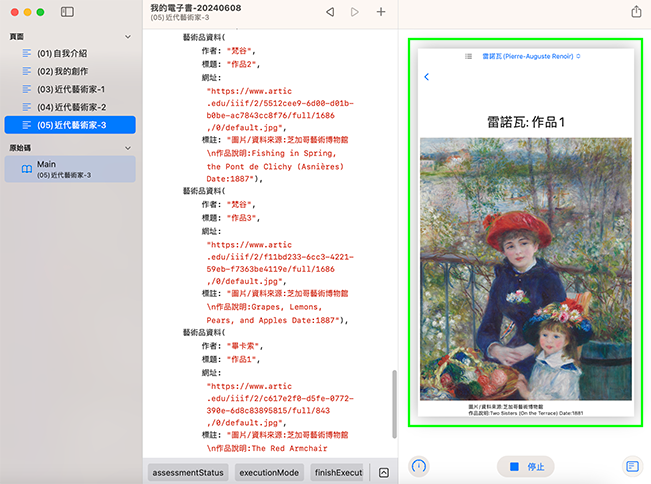Expand the code suggestion bar arrow
651x484 pixels.
(x=382, y=472)
